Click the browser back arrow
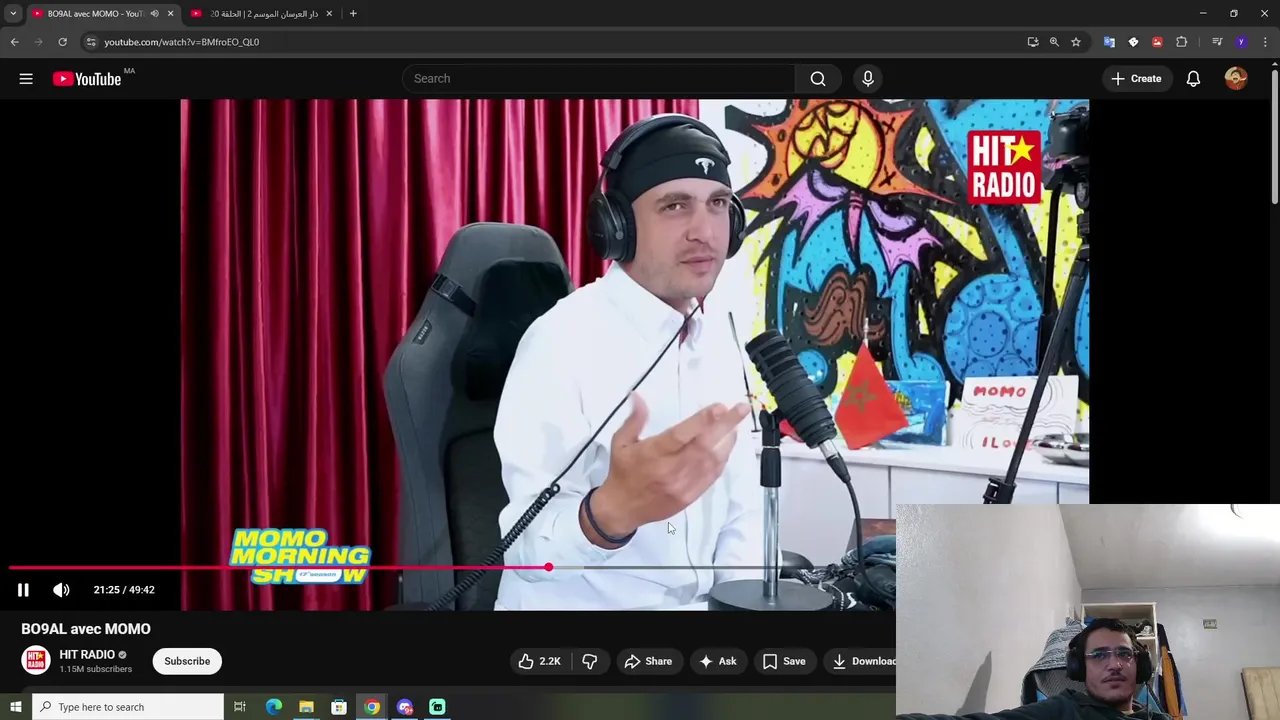 click(14, 42)
